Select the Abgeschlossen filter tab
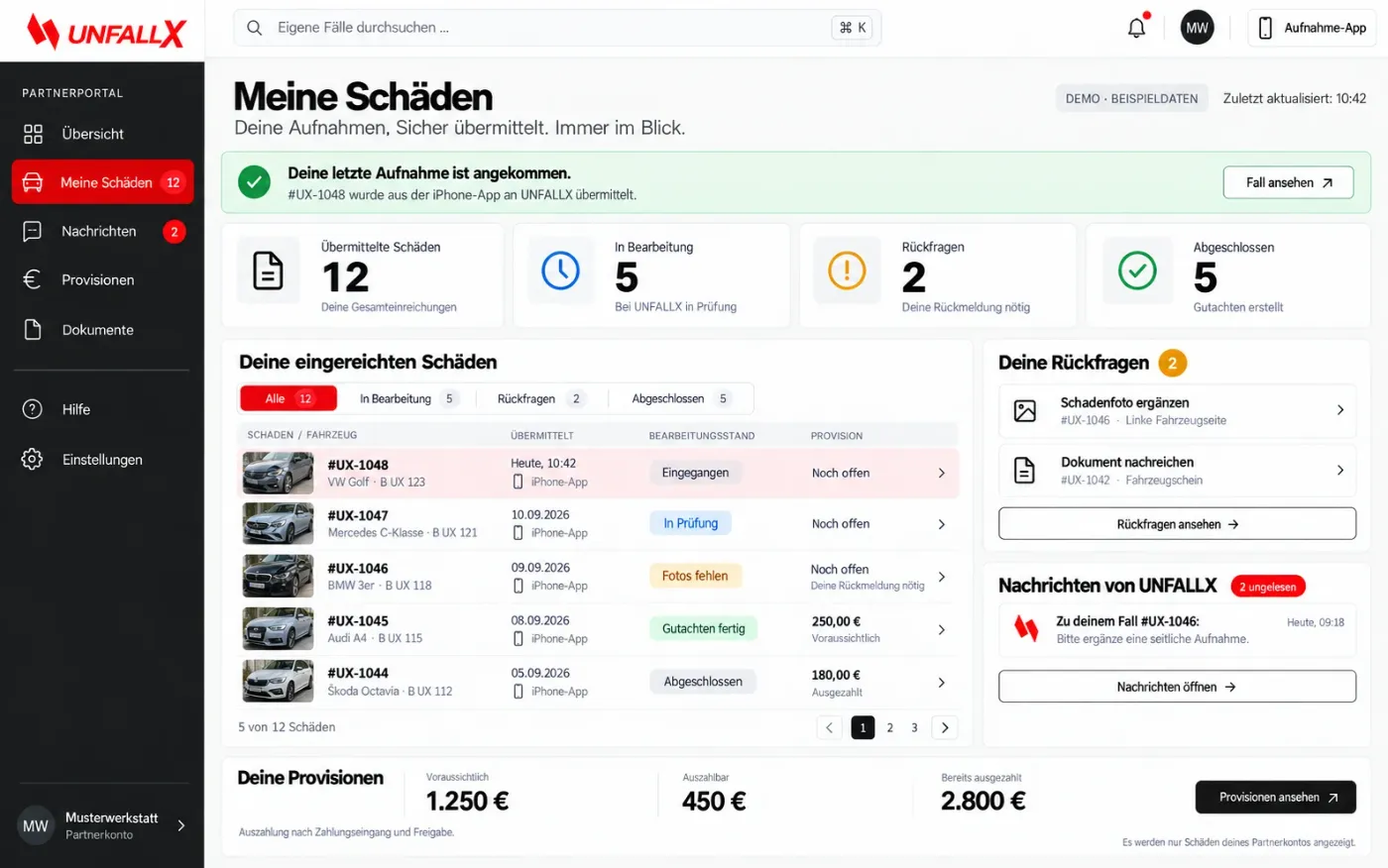Screen dimensions: 1388x868 pos(681,398)
